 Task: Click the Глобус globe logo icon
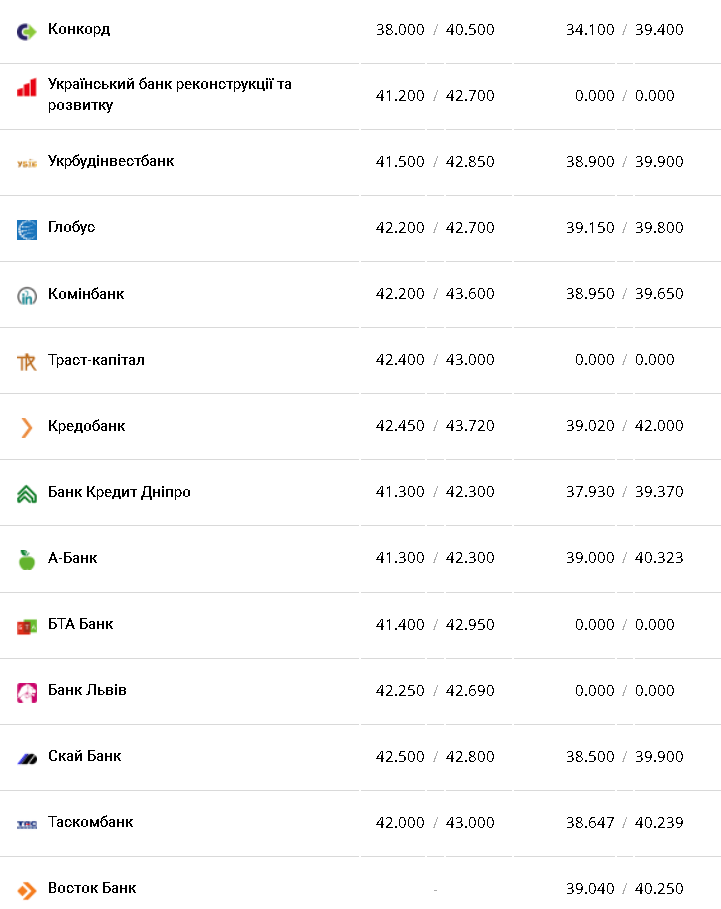[27, 229]
